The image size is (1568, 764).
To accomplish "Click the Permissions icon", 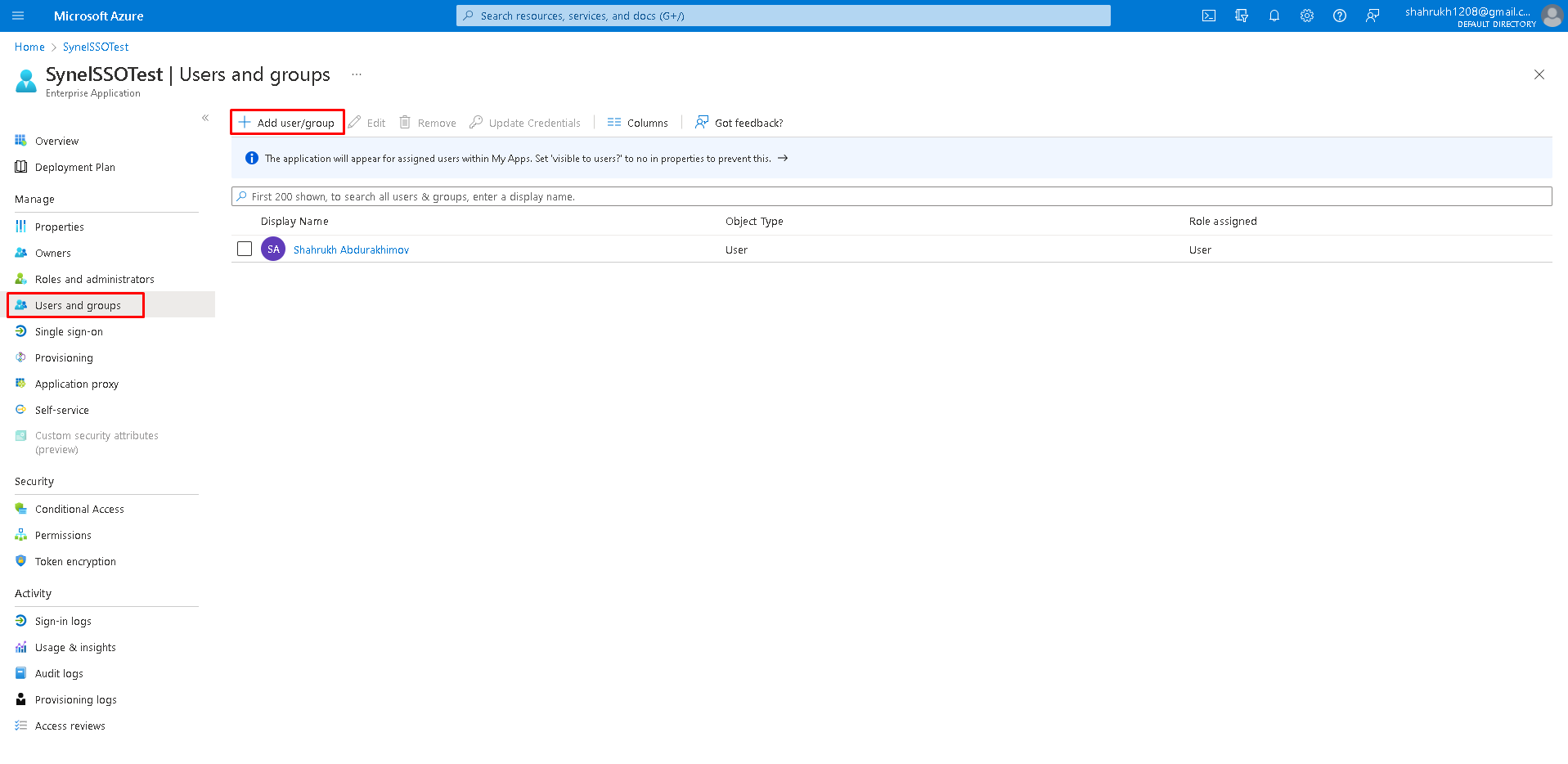I will (21, 535).
